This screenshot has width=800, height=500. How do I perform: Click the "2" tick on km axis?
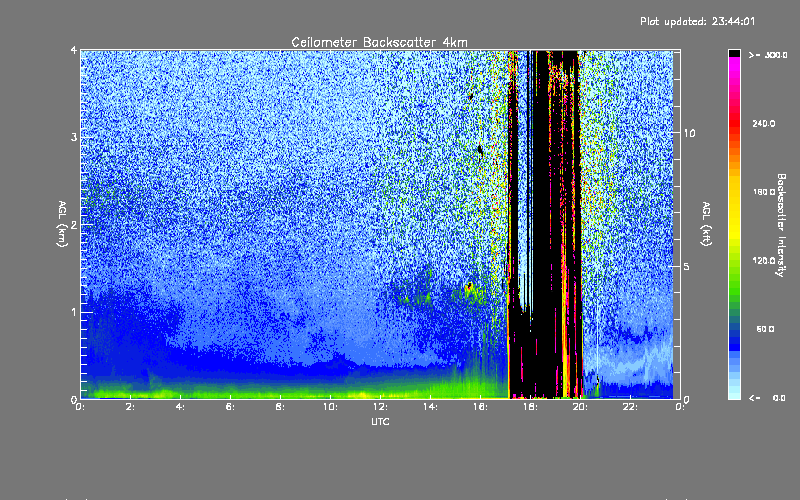(74, 224)
